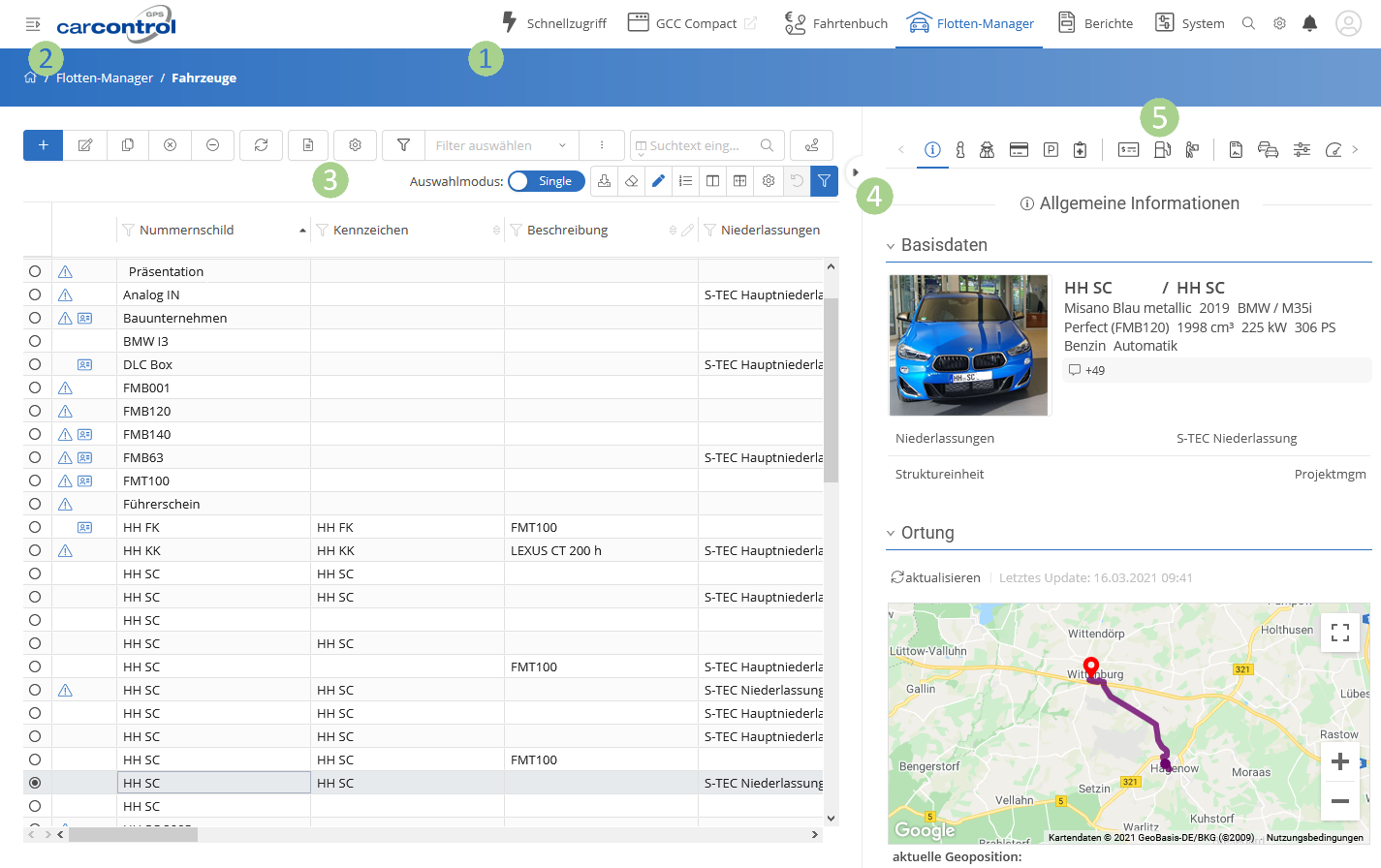Open the parking P tab icon
Screen dimensions: 1381x868
tap(1051, 149)
